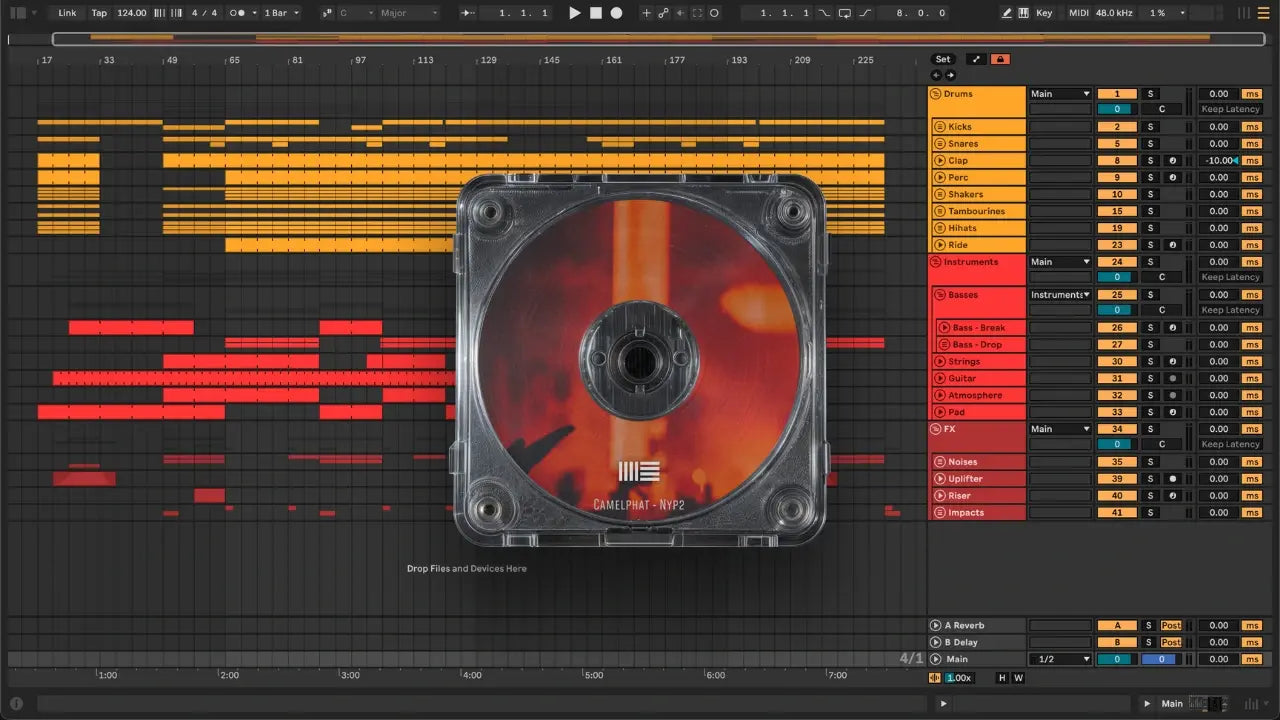Click the Stop button in the transport

[595, 13]
